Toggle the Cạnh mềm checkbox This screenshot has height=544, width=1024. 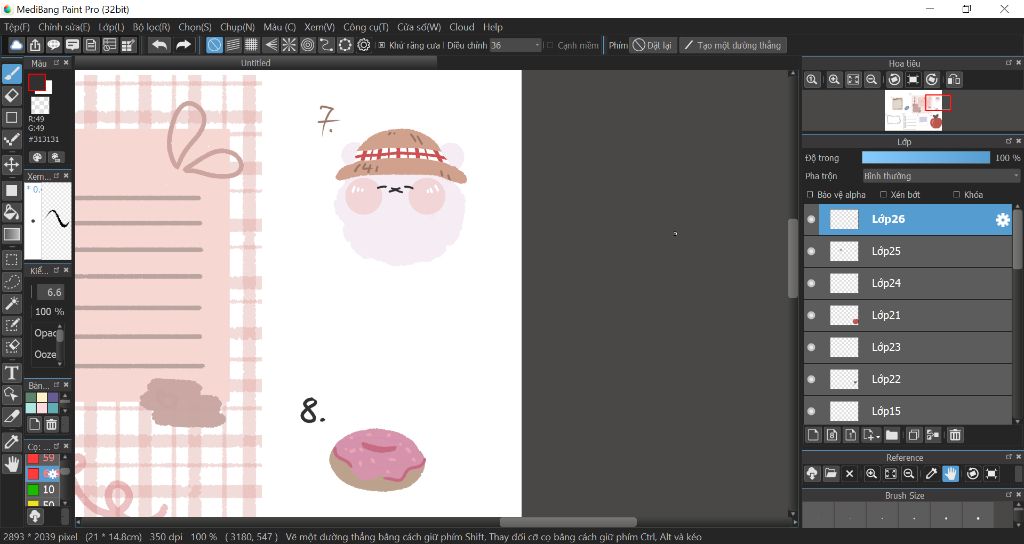[x=550, y=46]
